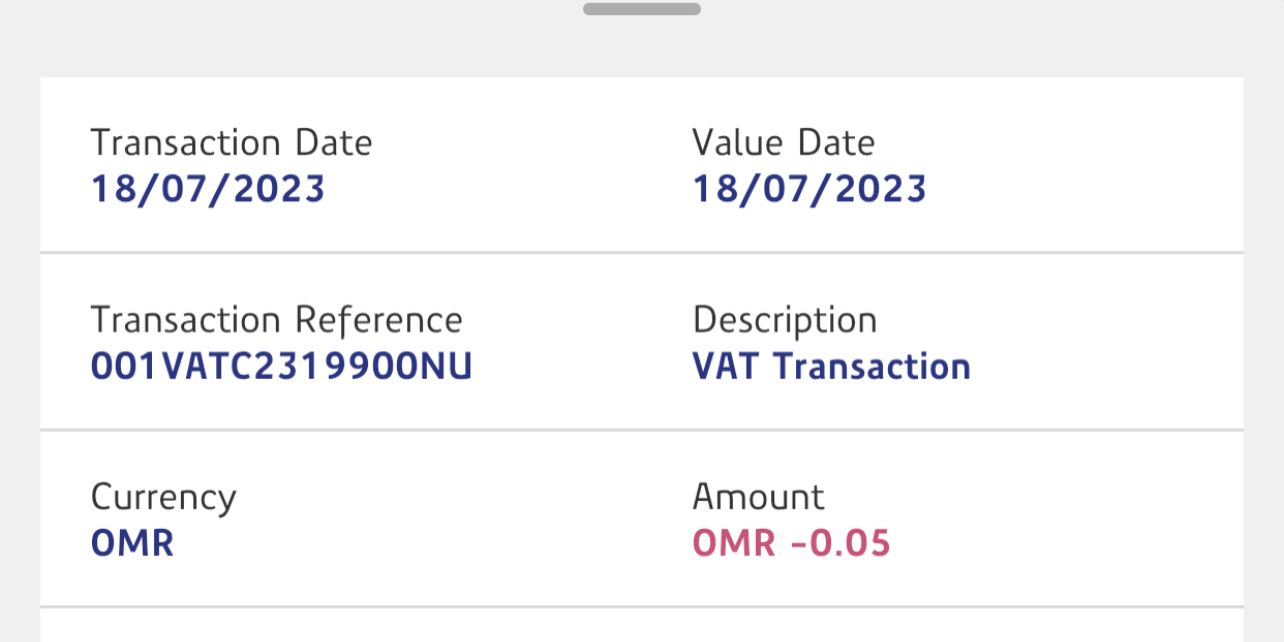
Task: Select the blue OMR currency value
Action: coord(132,544)
